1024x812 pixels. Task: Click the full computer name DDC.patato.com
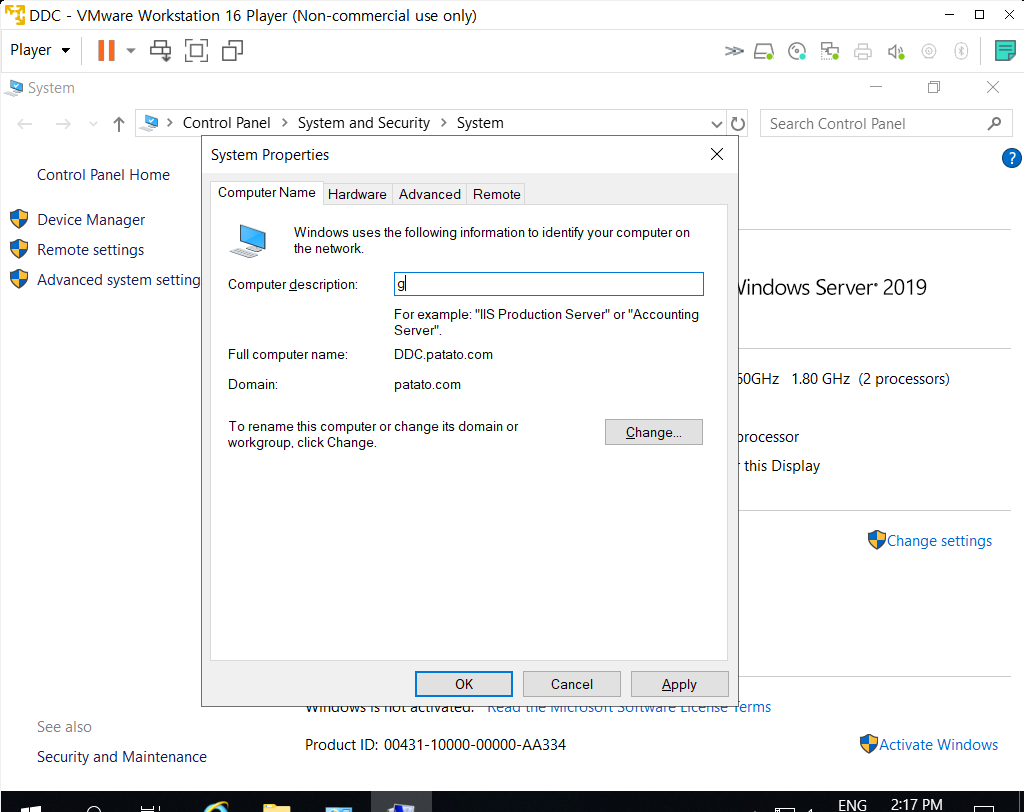point(443,354)
